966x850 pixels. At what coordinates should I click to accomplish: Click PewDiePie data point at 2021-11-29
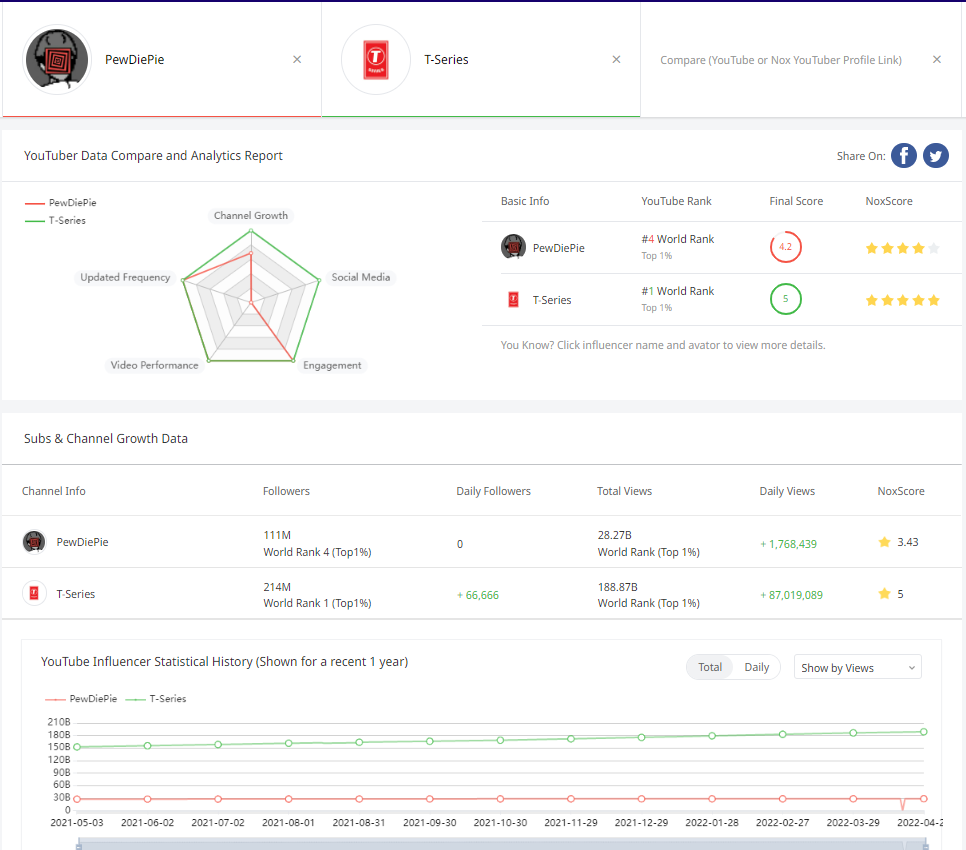(571, 799)
